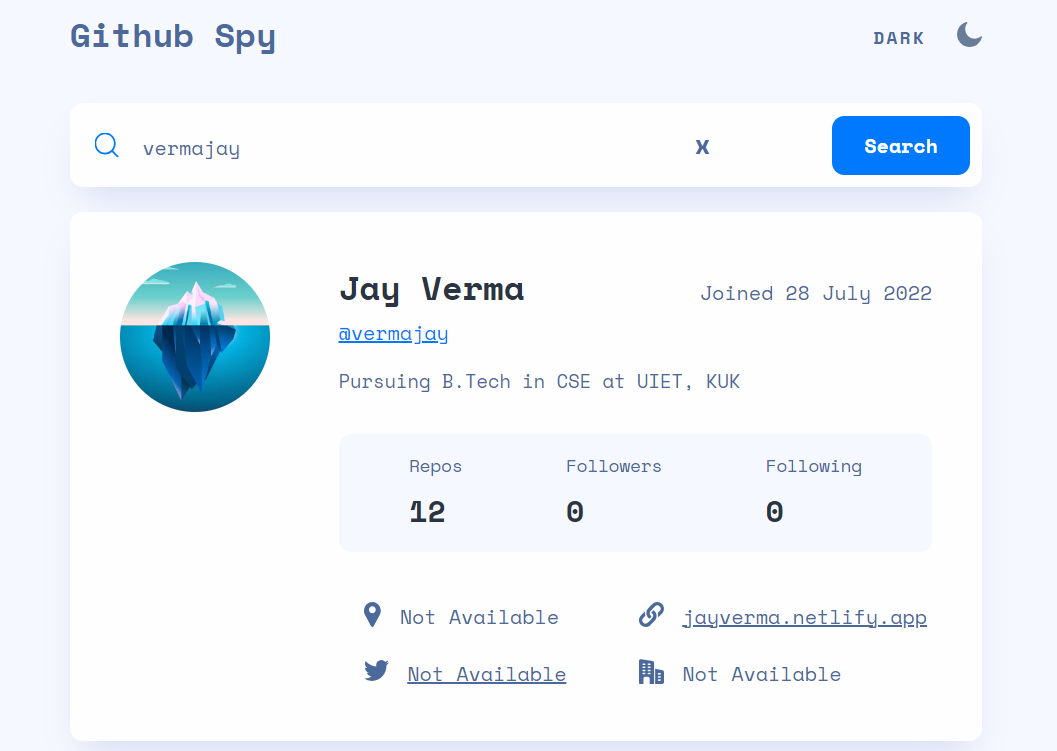Open the Github Spy title
The image size is (1057, 751).
coord(173,37)
